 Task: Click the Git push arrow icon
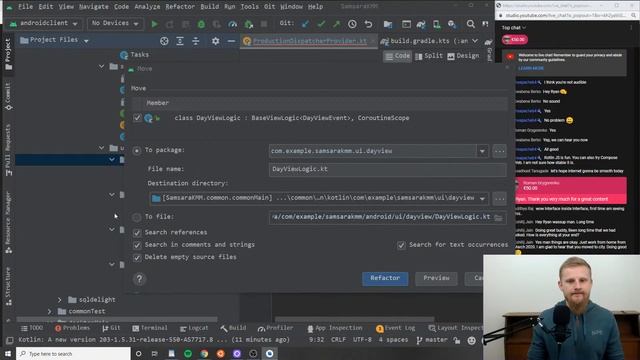[x=337, y=24]
